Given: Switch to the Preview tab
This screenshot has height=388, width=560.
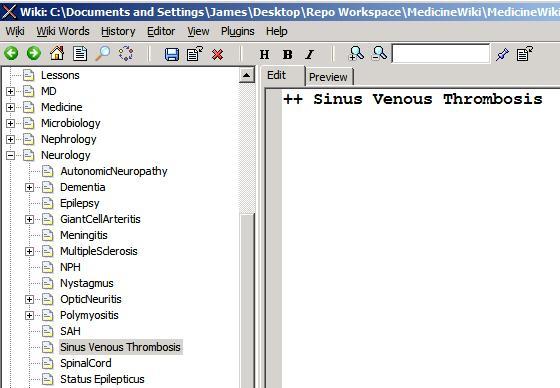Looking at the screenshot, I should [328, 77].
